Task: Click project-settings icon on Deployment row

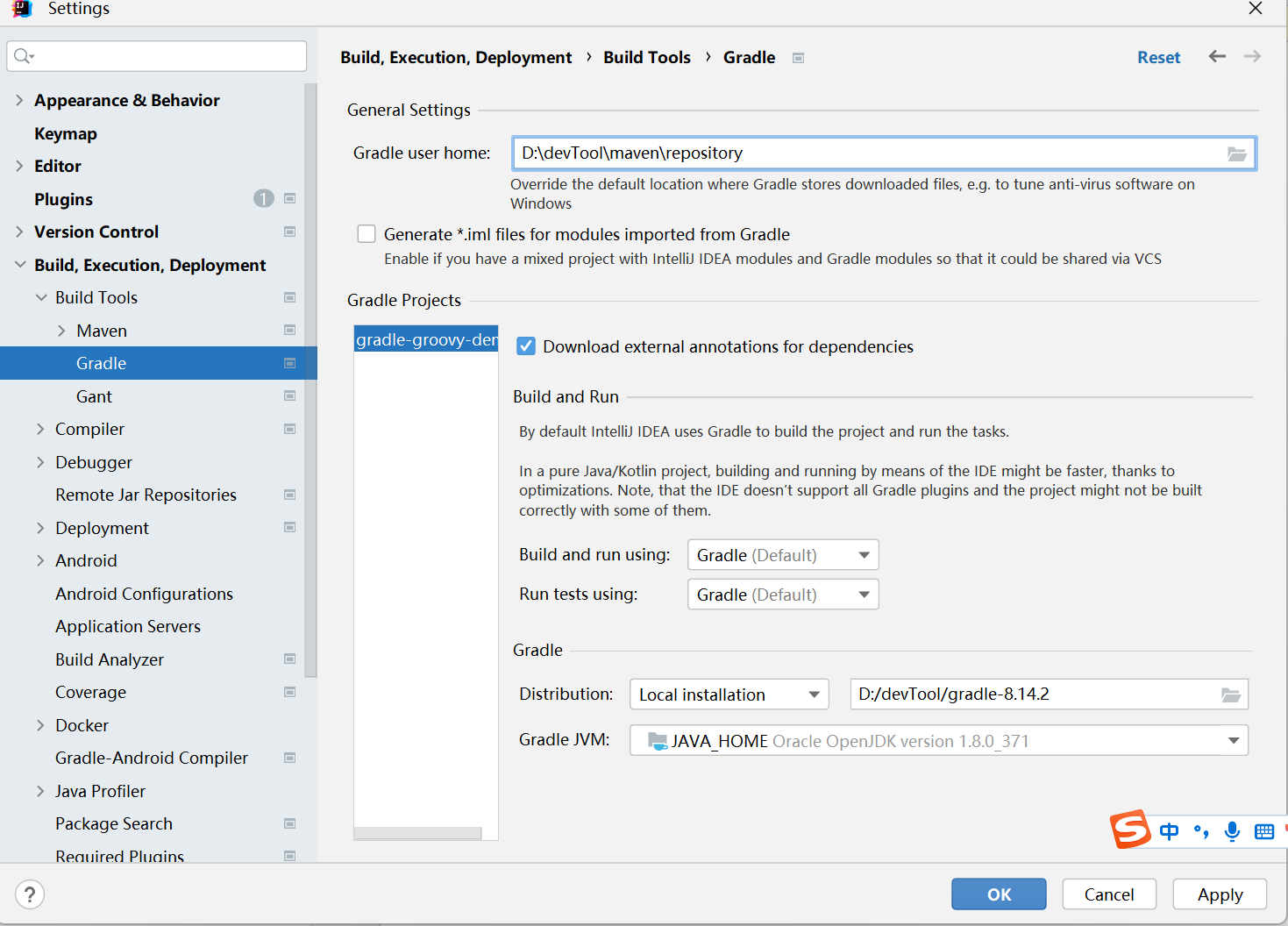Action: coord(289,528)
